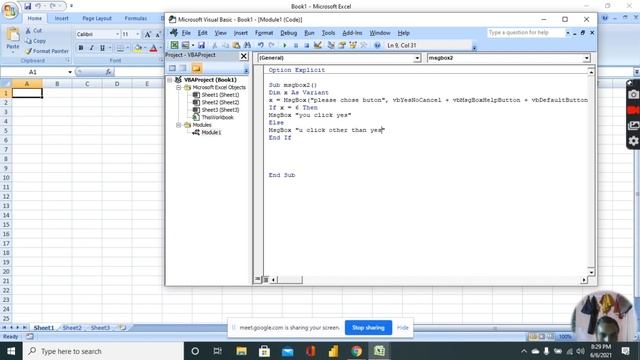Switch to Procedure View at code window bottom
The width and height of the screenshot is (640, 360).
tap(258, 280)
